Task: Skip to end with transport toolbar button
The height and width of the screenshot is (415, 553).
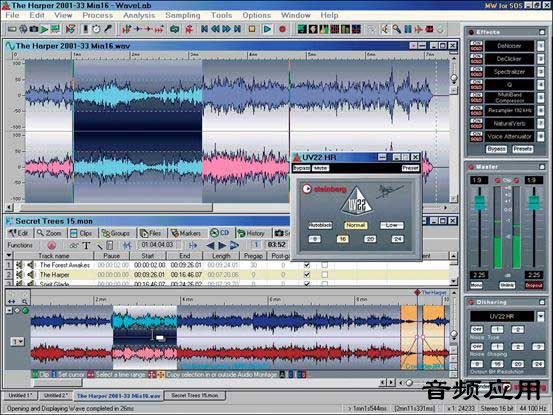Action: (237, 29)
